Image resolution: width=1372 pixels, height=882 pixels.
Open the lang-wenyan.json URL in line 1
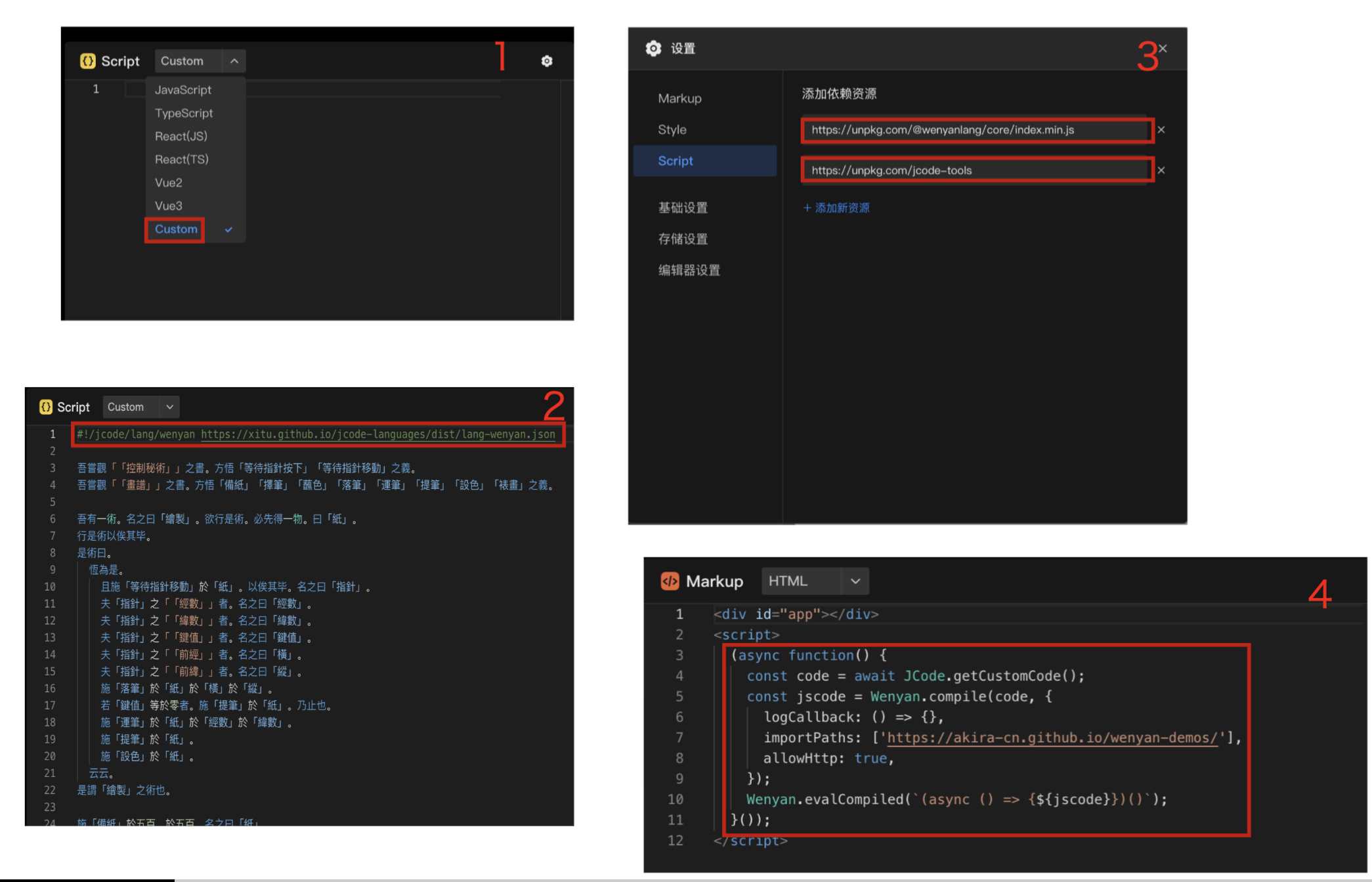[377, 434]
